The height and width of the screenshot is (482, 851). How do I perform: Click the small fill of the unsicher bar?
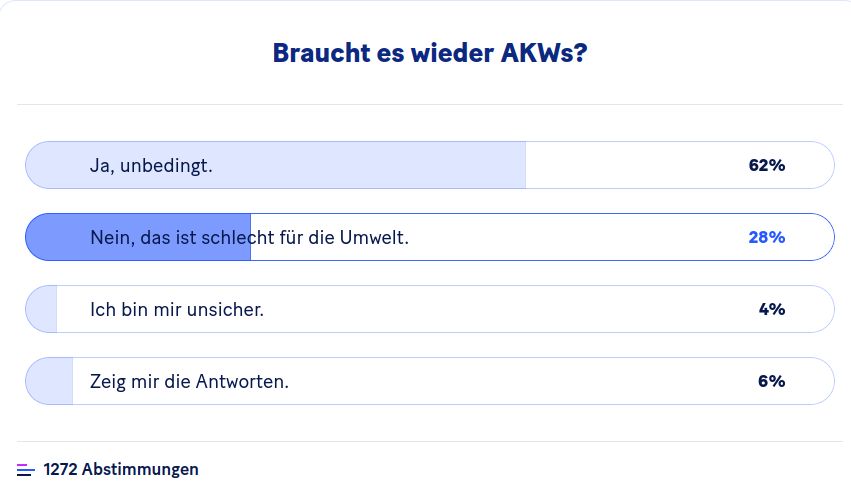(x=42, y=309)
